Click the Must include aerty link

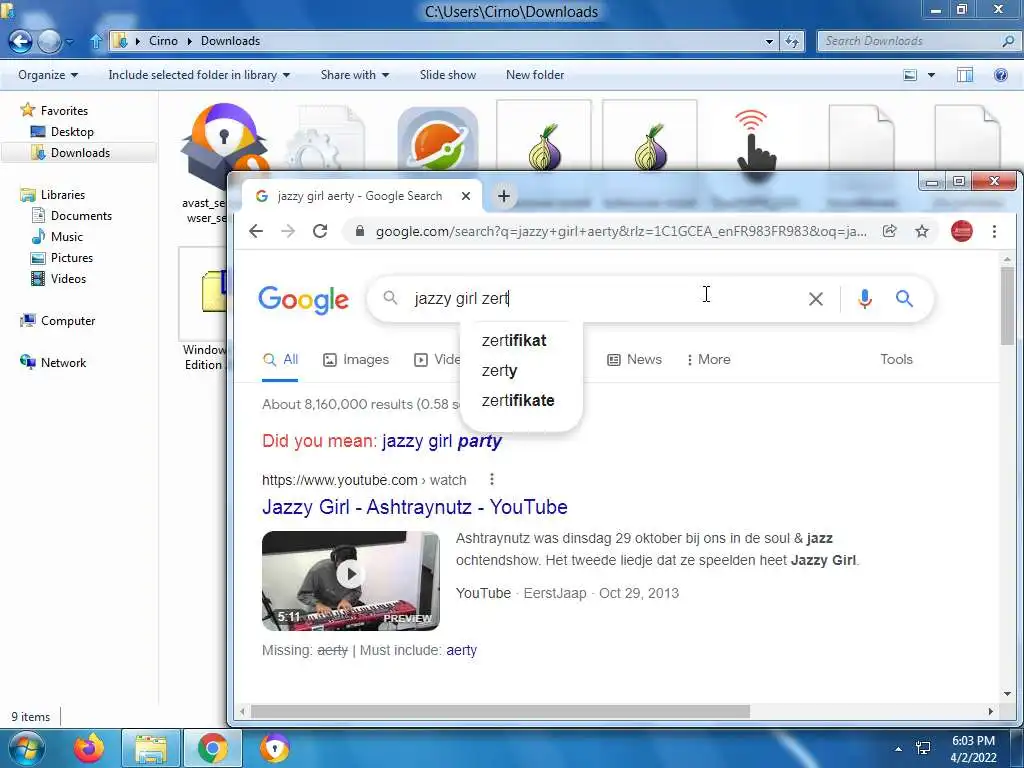click(462, 650)
